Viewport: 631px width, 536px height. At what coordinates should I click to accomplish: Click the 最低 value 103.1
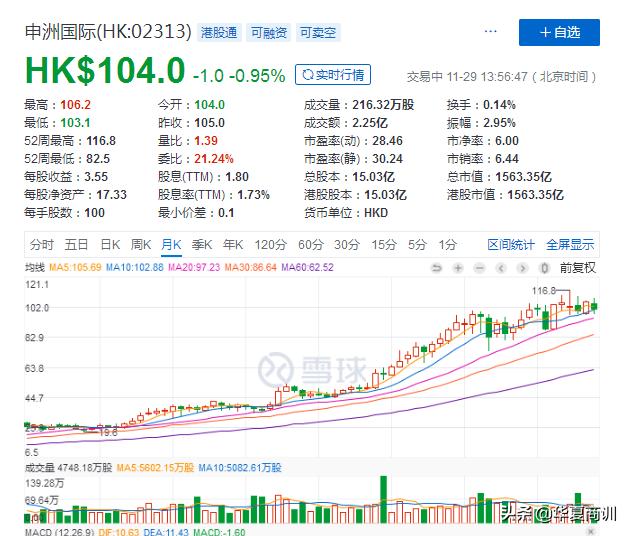click(x=76, y=123)
